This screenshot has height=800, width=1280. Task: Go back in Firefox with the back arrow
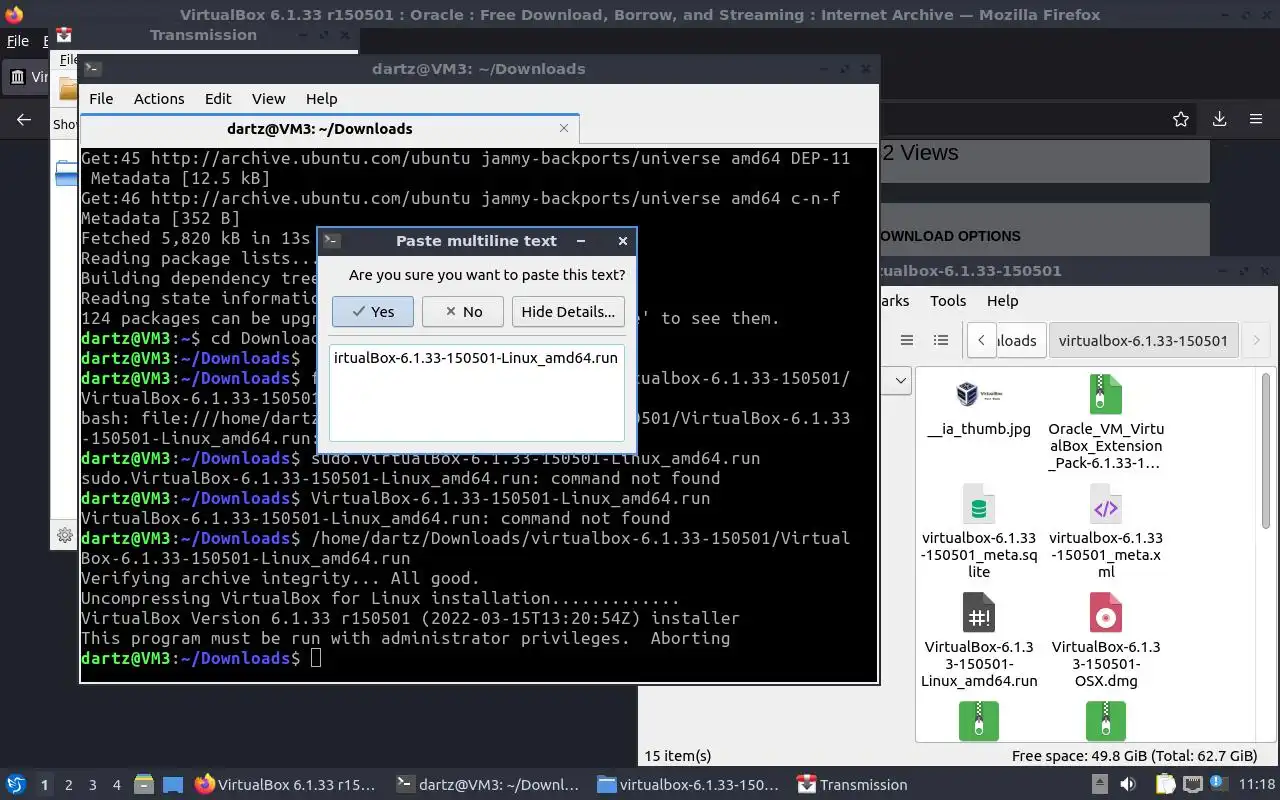point(24,120)
